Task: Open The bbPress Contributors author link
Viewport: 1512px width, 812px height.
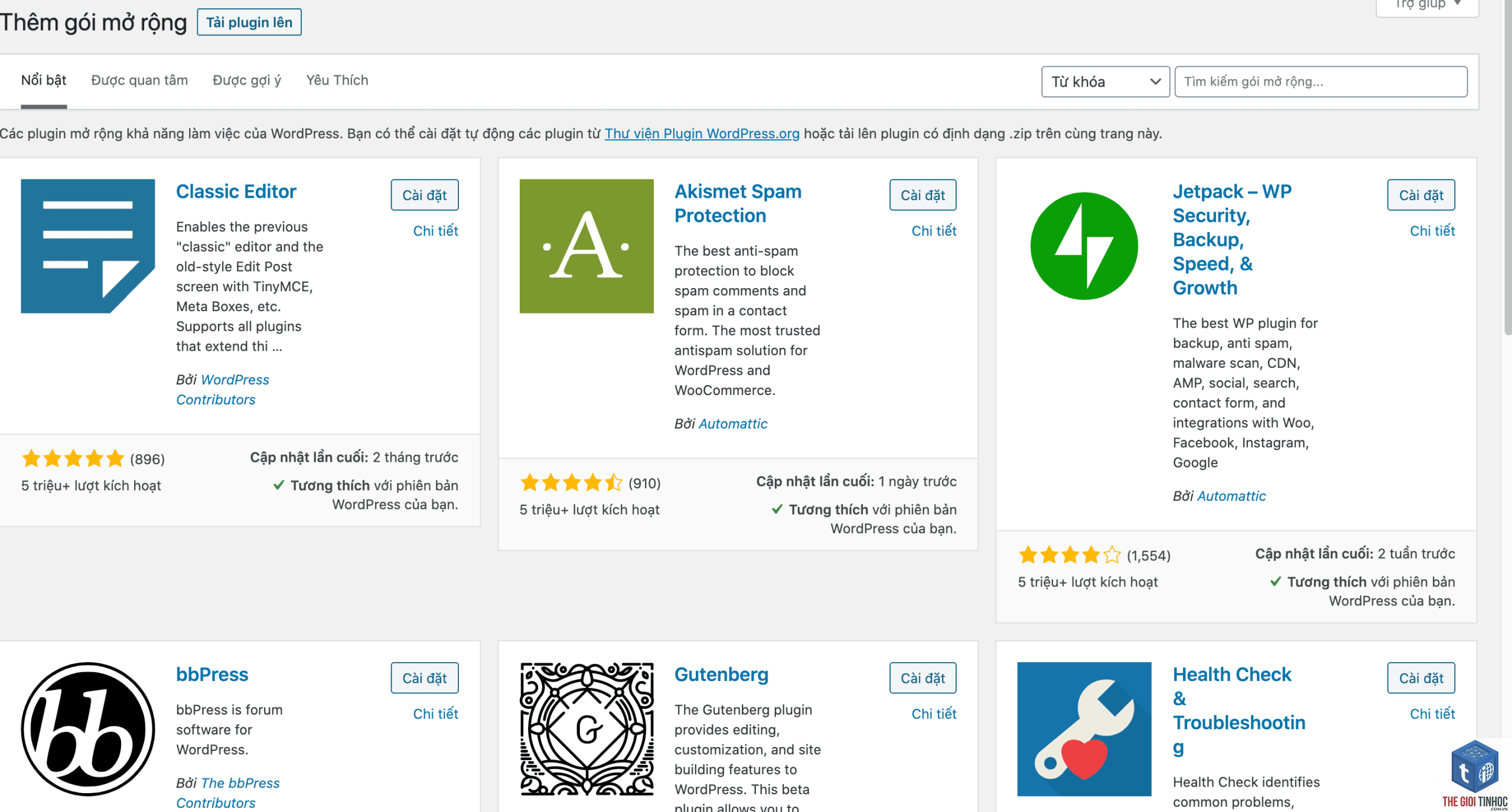Action: point(228,793)
